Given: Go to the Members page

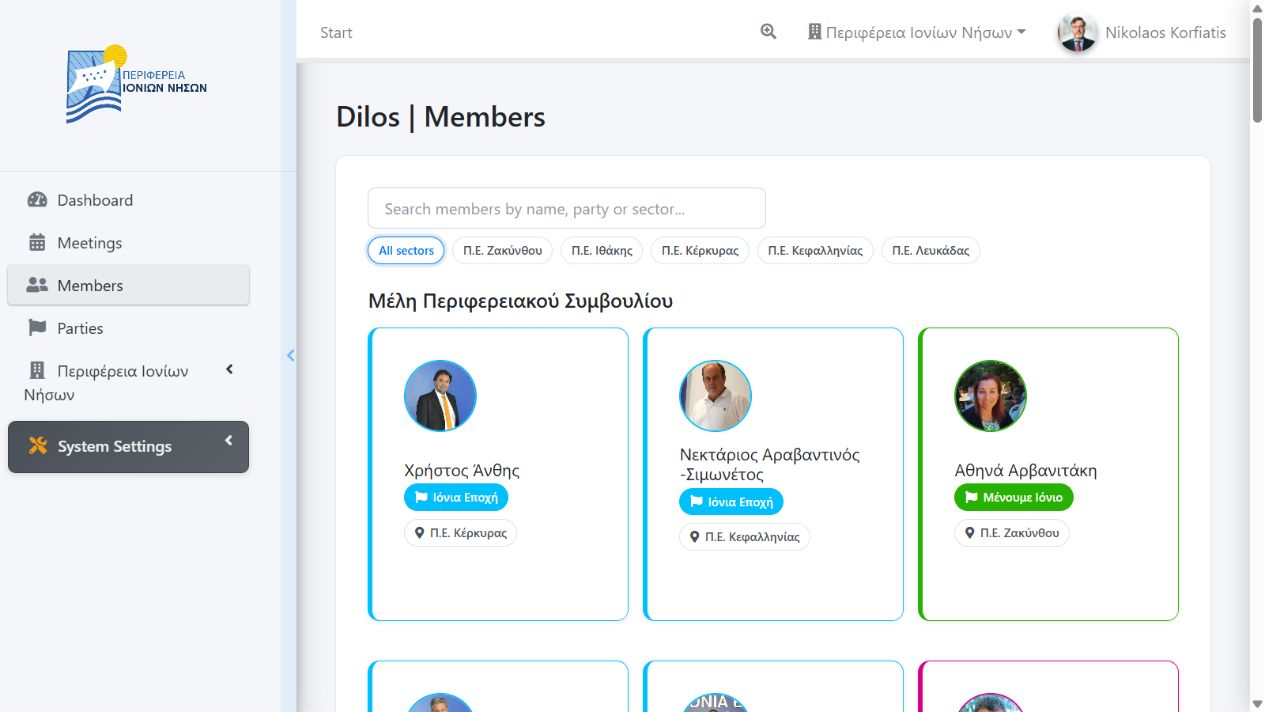Looking at the screenshot, I should click(128, 285).
